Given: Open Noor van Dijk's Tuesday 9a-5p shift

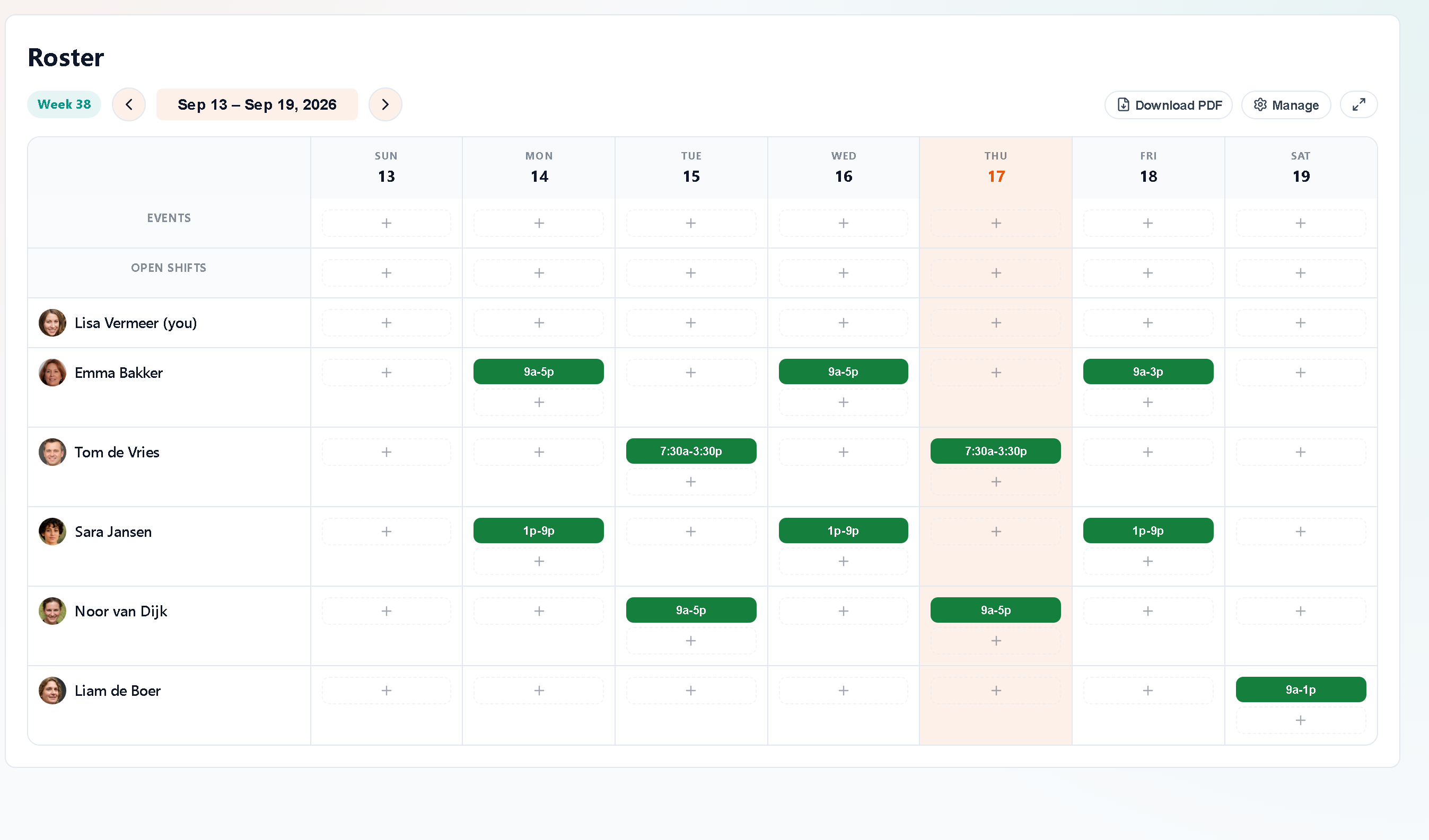Looking at the screenshot, I should click(691, 610).
